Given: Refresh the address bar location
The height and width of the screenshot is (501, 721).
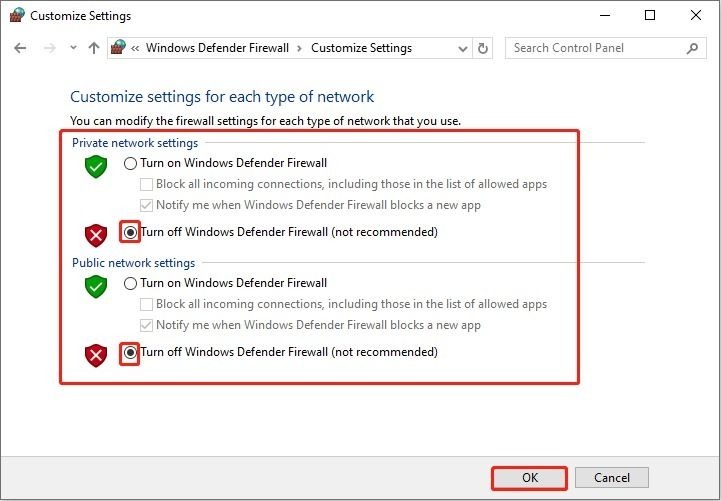Looking at the screenshot, I should tap(484, 48).
